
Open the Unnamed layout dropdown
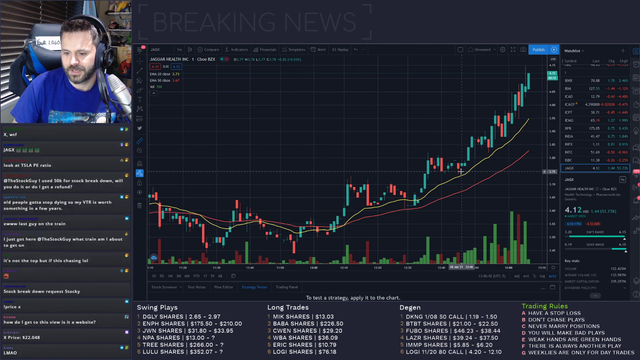point(482,50)
